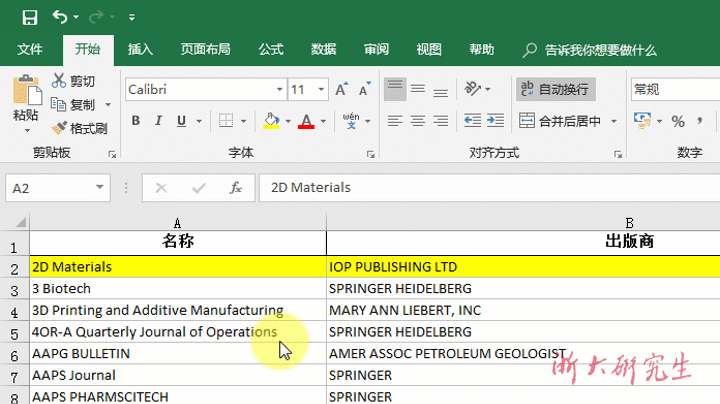Viewport: 720px width, 404px height.
Task: Activate the 格式刷 format painter
Action: pos(79,128)
